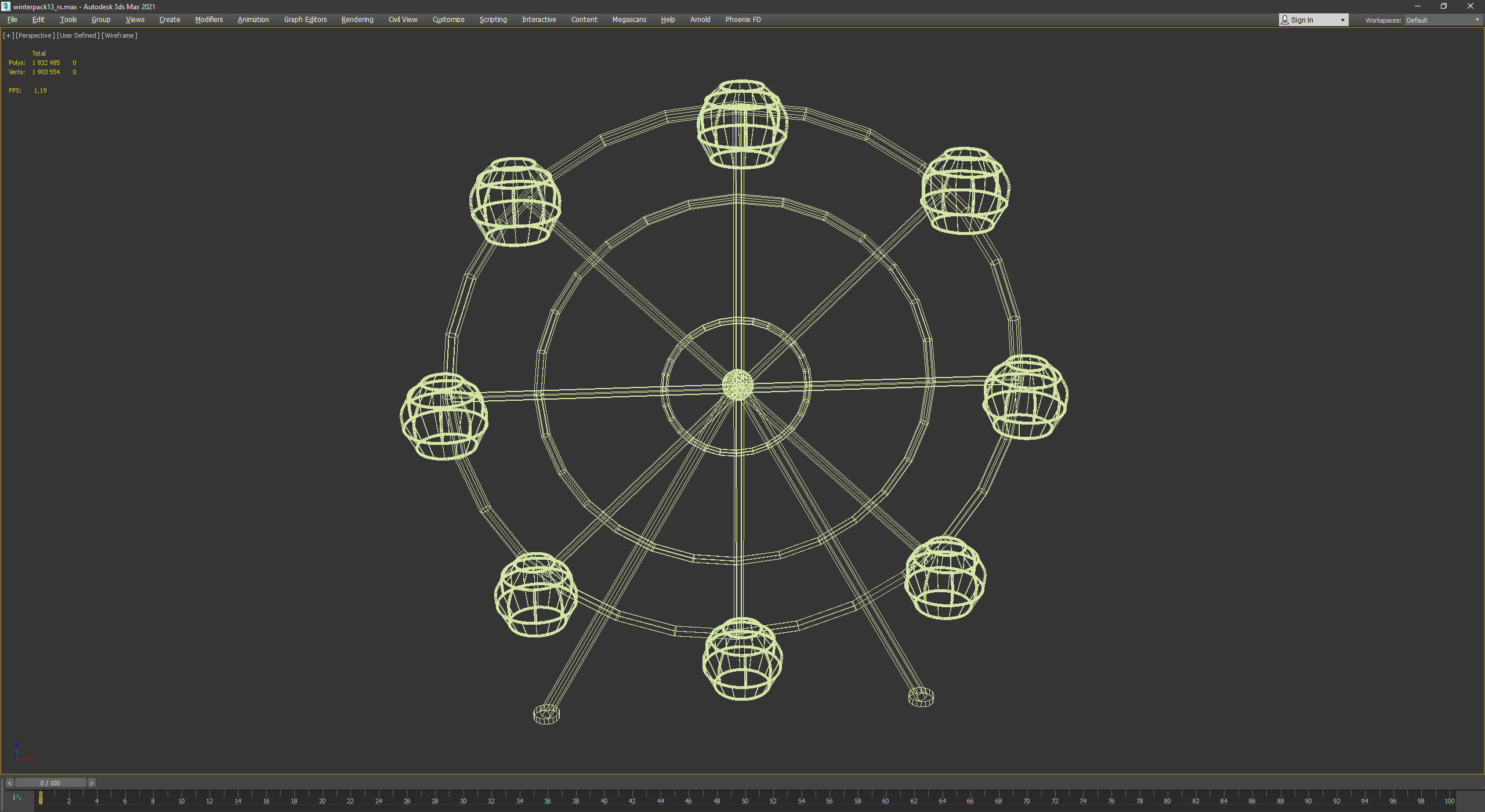Click the Sign In user icon
Viewport: 1485px width, 812px height.
pos(1285,20)
